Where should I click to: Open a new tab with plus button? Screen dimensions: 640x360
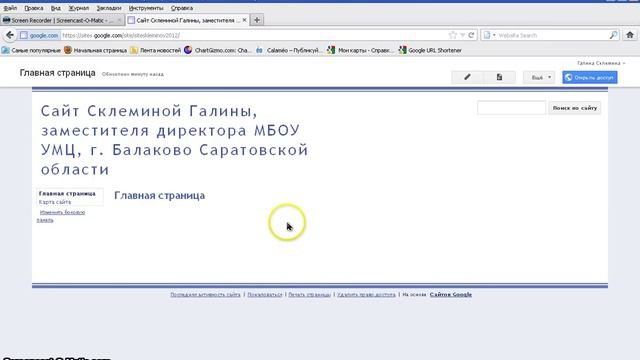click(x=257, y=20)
